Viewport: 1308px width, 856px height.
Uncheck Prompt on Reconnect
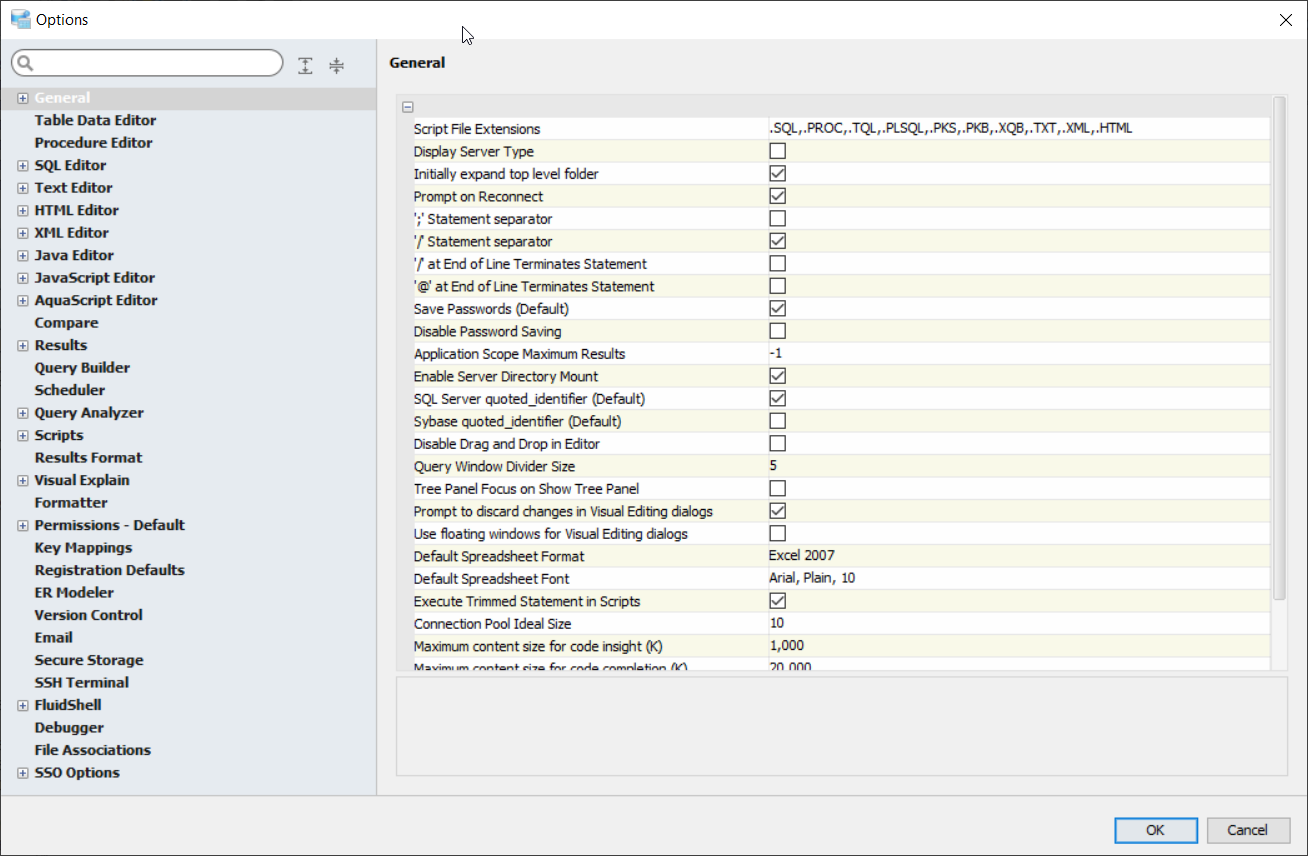tap(777, 197)
